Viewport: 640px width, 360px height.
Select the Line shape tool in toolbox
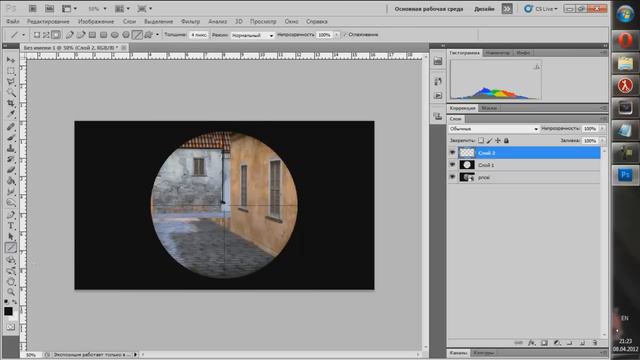11,247
